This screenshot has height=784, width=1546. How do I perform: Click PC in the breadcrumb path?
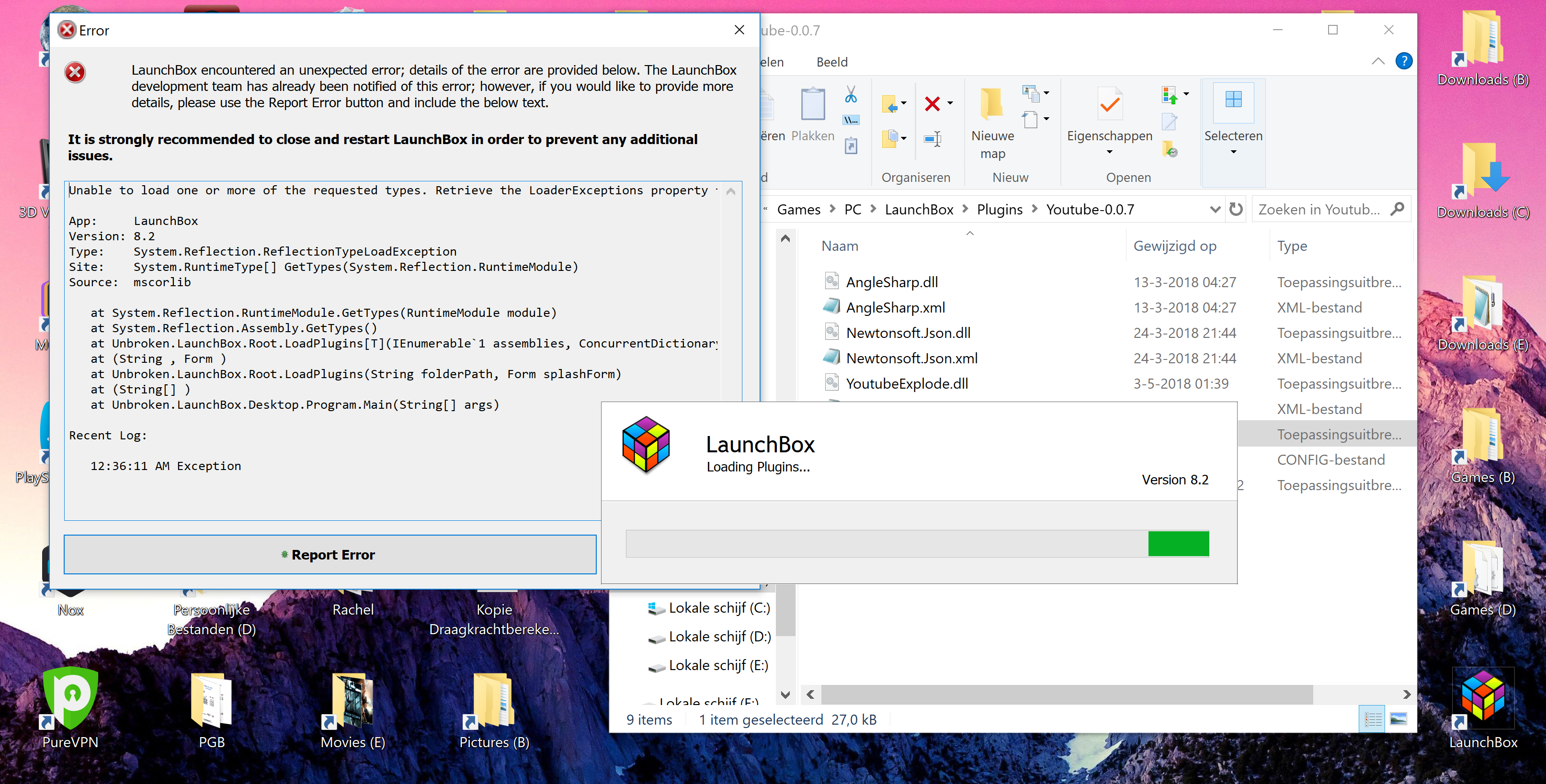852,209
